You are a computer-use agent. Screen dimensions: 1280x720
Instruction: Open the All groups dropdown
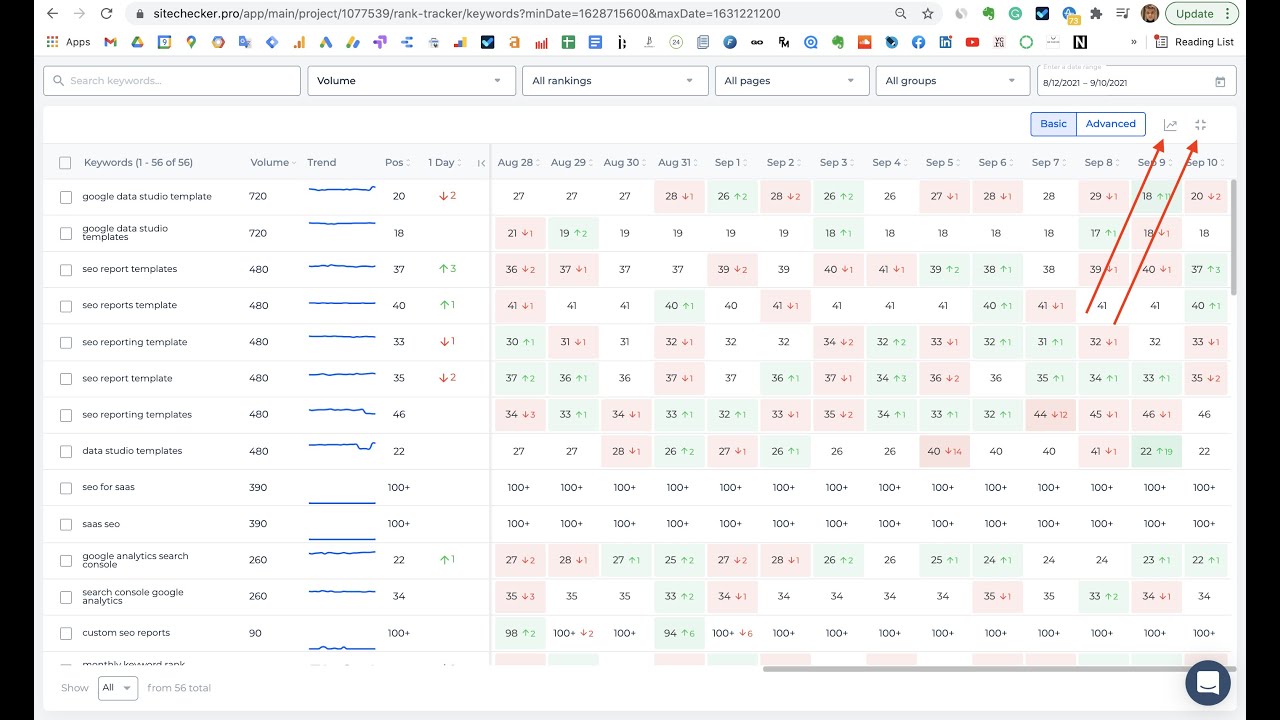point(952,81)
